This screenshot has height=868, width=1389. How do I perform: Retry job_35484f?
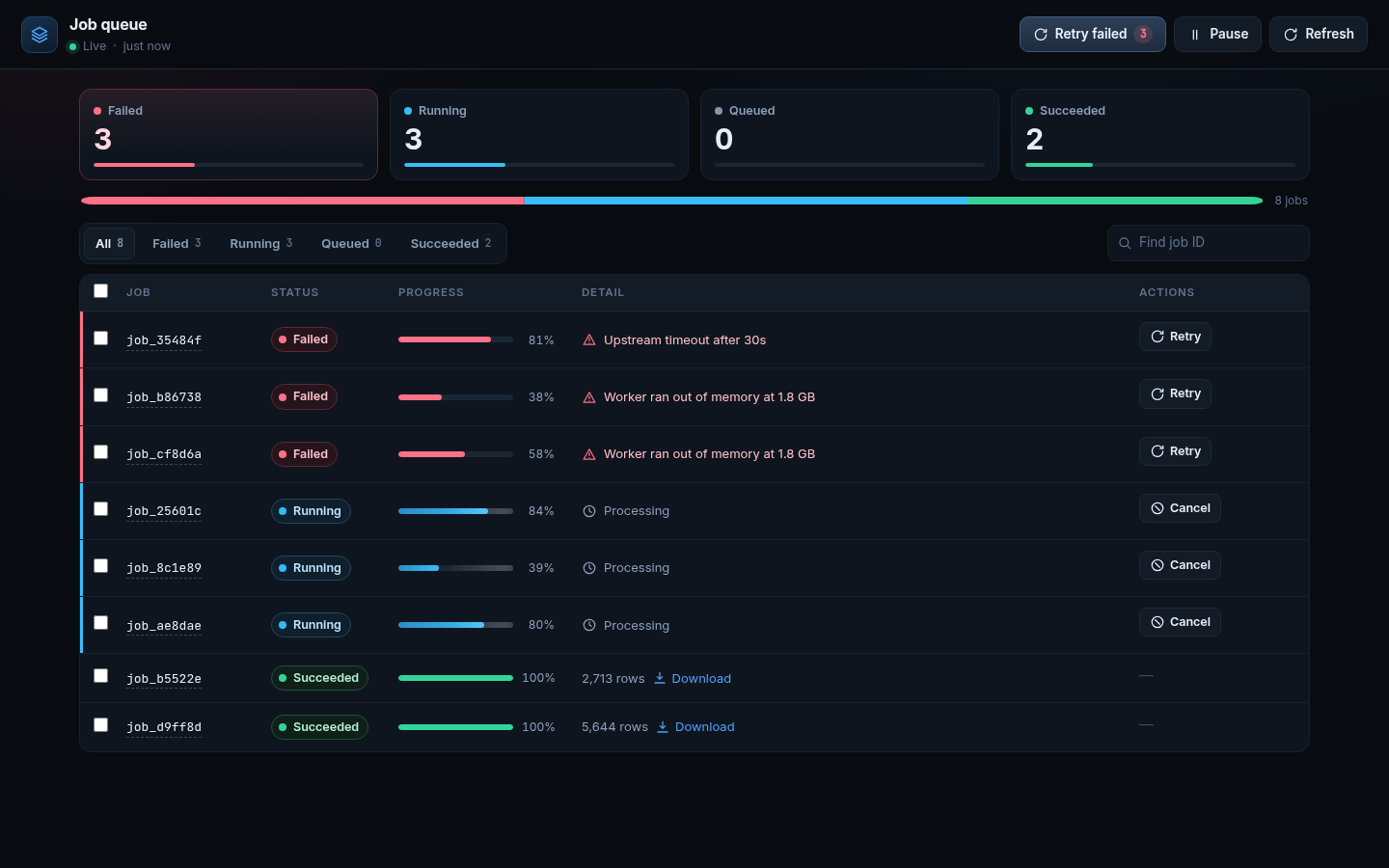1175,337
